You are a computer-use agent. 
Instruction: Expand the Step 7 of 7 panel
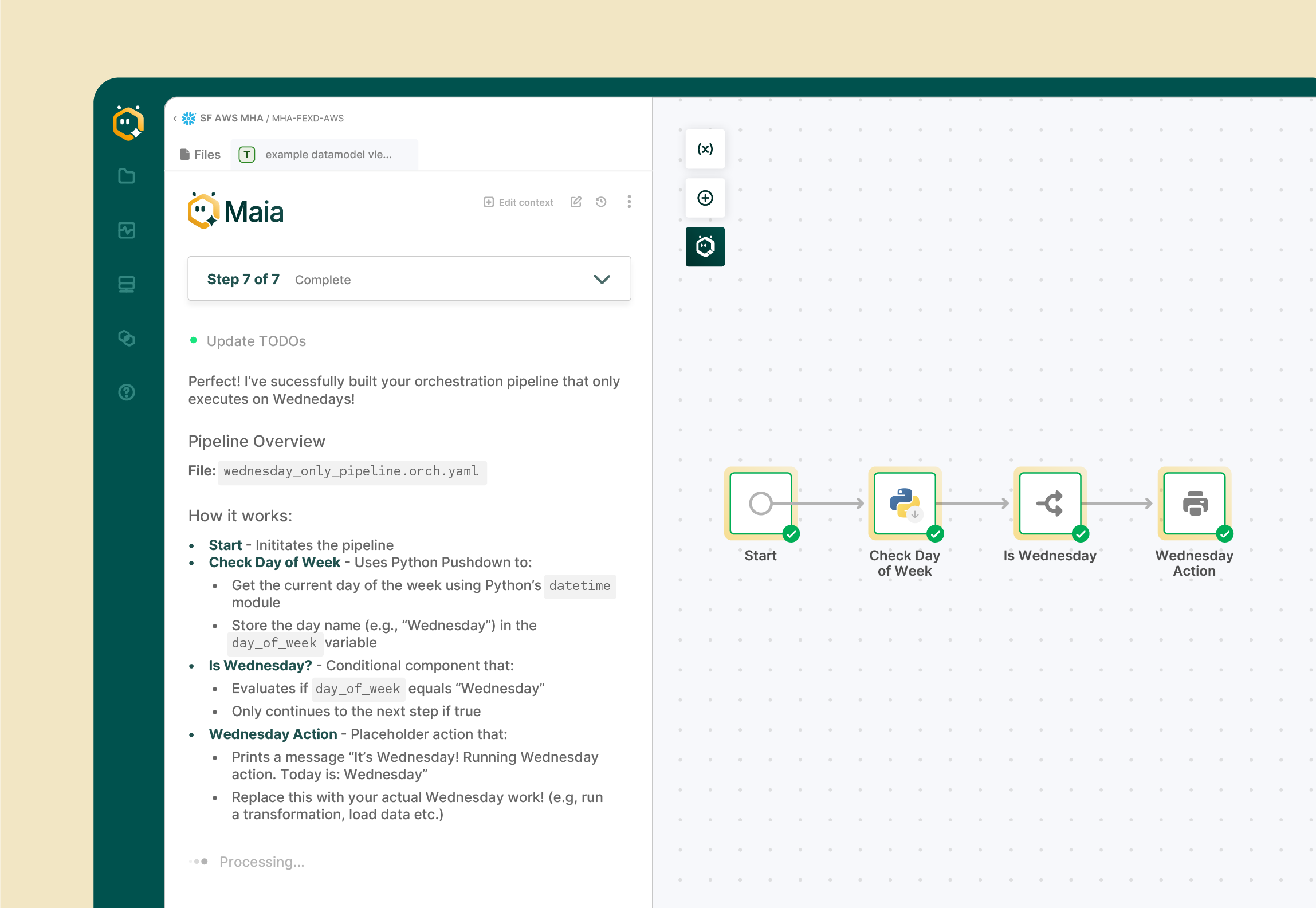[601, 280]
